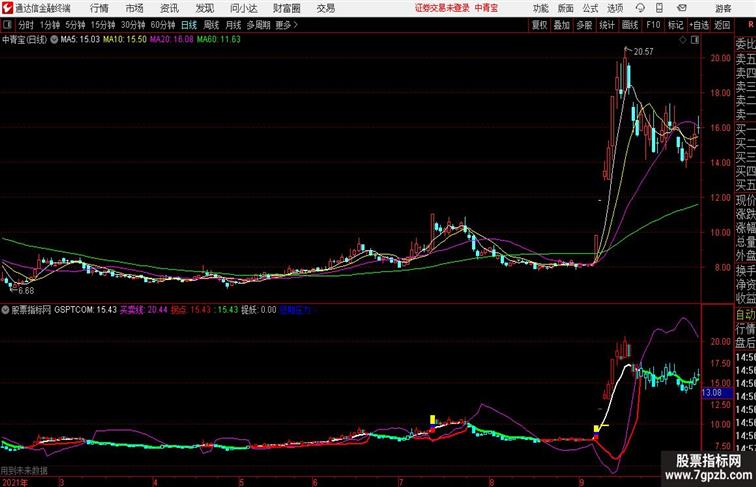
Task: Click the MA20: 16.08 value
Action: pyautogui.click(x=172, y=40)
